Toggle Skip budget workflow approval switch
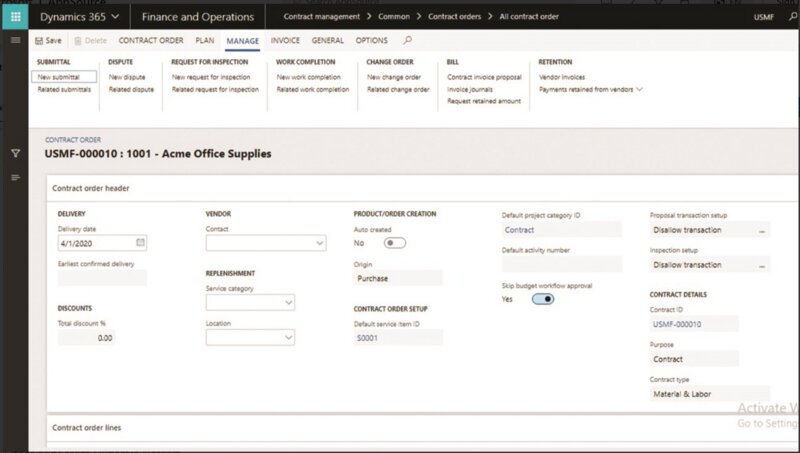800x453 pixels. click(x=542, y=298)
